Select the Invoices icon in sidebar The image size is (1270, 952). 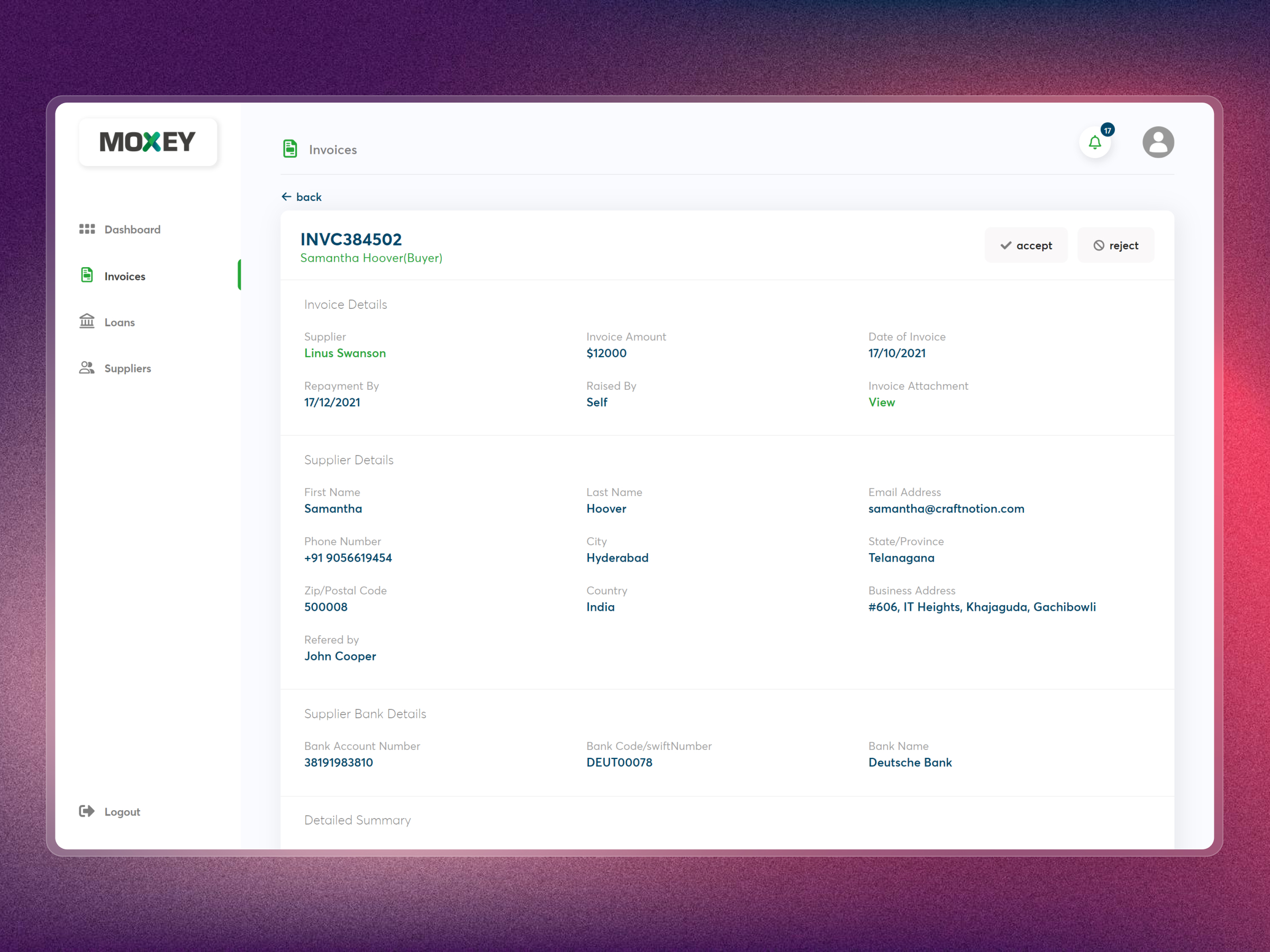(87, 276)
